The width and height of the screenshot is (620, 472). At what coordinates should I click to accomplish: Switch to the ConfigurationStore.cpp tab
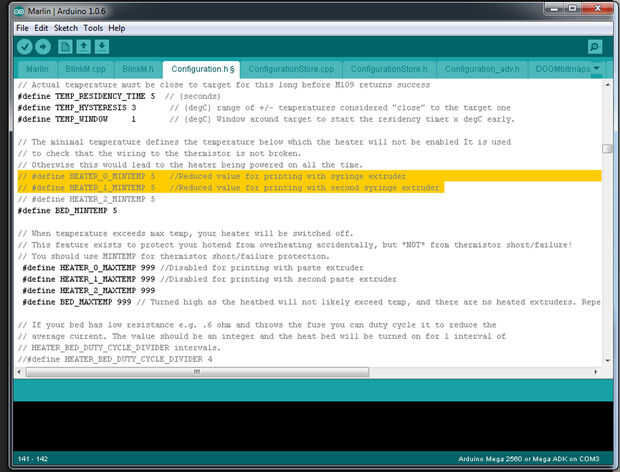[x=291, y=69]
